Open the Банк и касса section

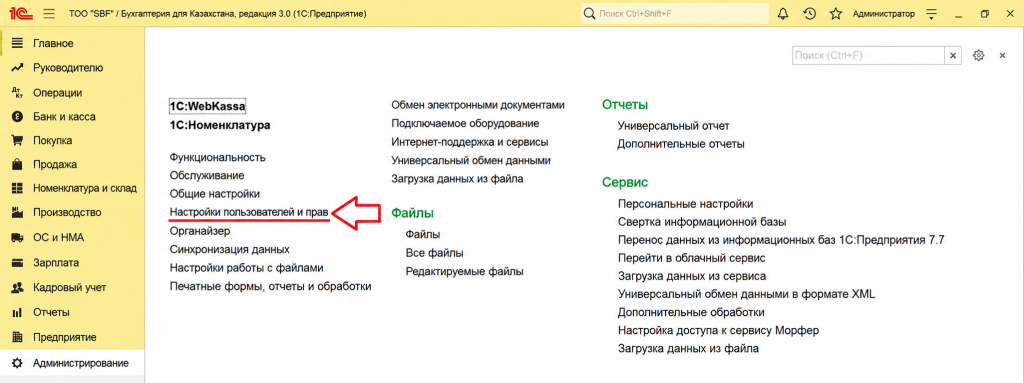[64, 117]
